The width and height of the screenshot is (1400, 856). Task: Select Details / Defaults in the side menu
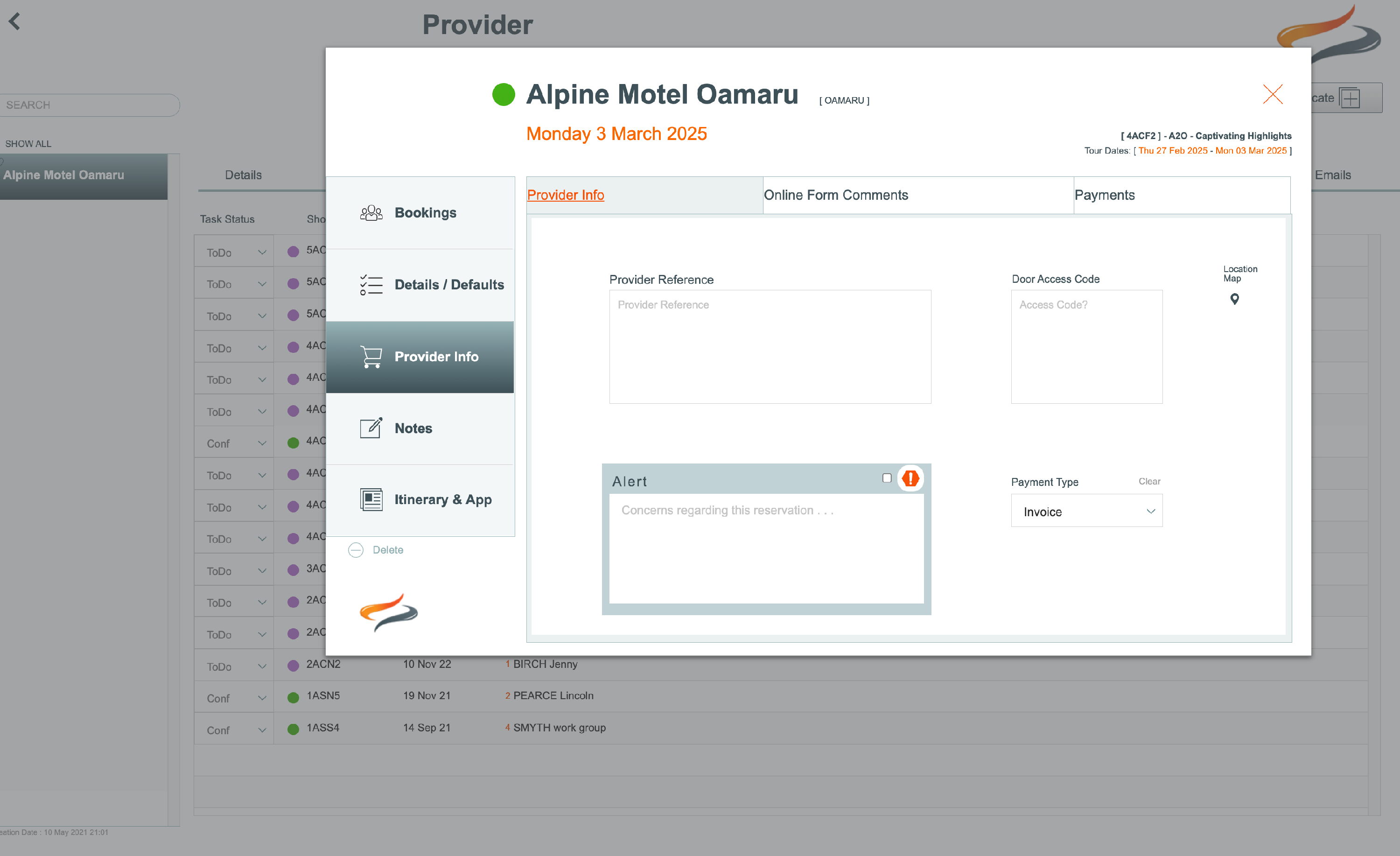(420, 285)
